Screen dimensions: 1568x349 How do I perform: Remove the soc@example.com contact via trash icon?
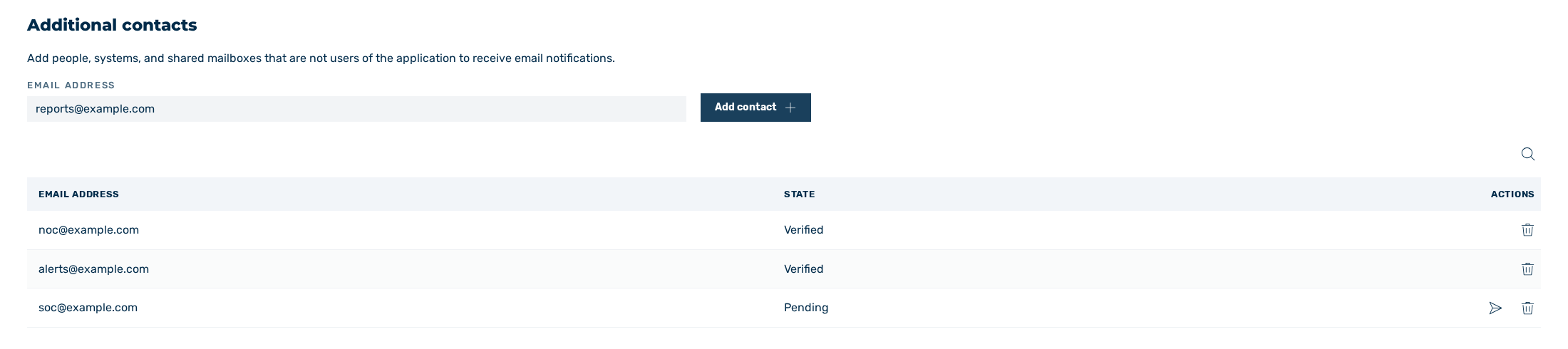pyautogui.click(x=1527, y=308)
